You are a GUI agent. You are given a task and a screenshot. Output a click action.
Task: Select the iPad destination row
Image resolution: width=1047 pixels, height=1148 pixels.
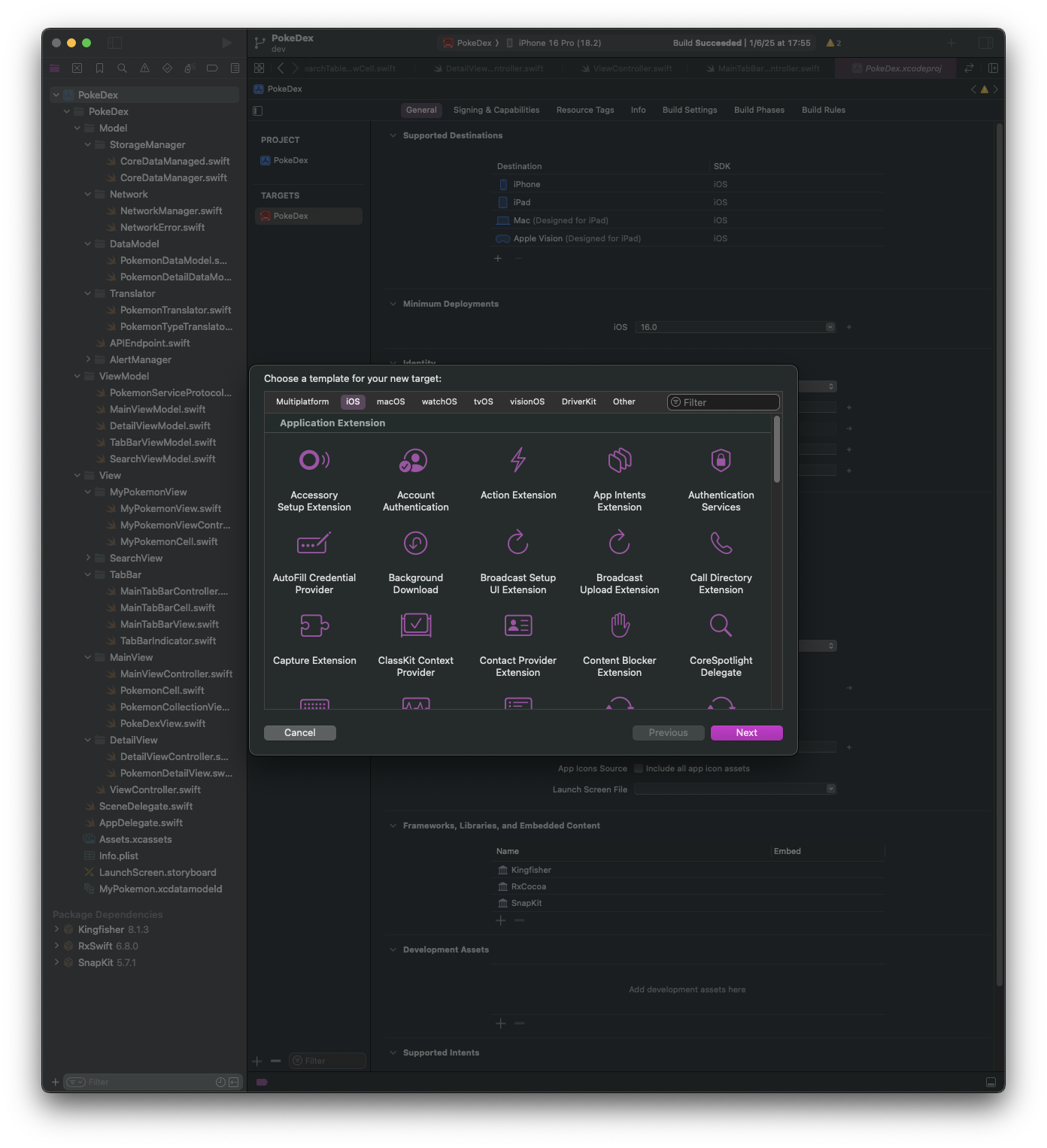(x=687, y=202)
